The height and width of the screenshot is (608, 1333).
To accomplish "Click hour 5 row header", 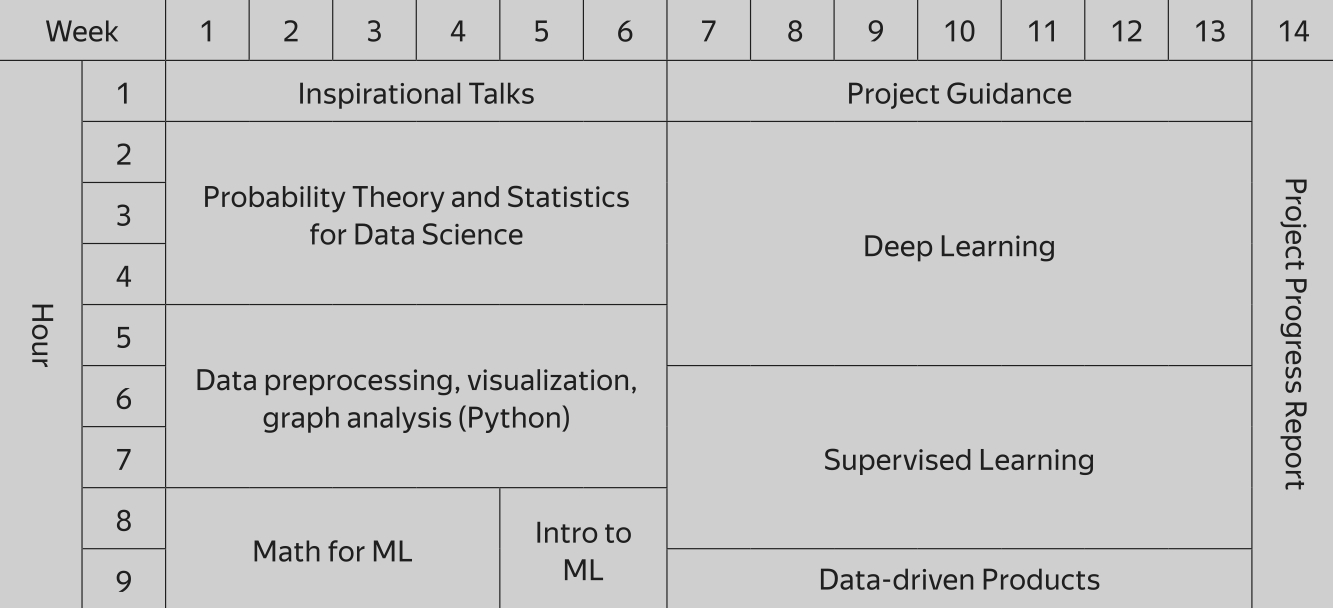I will pos(123,336).
